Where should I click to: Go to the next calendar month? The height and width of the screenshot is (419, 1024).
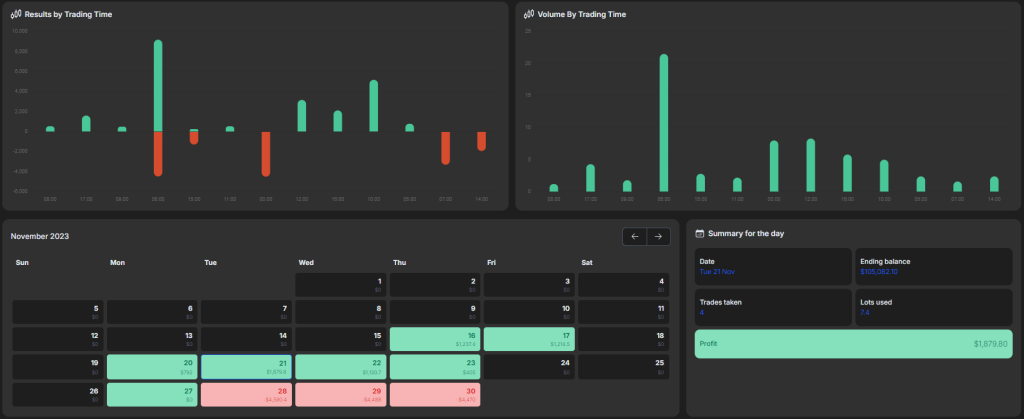coord(658,237)
